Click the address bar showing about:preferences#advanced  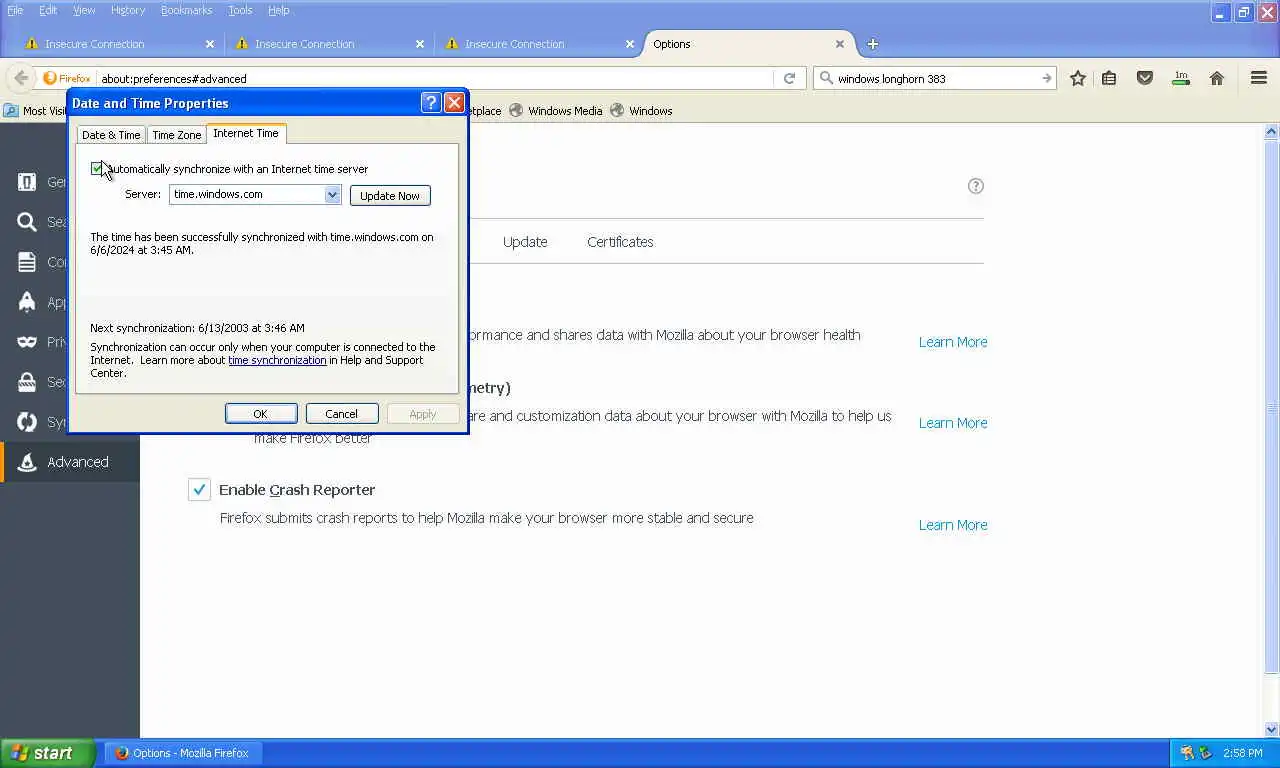(435, 78)
